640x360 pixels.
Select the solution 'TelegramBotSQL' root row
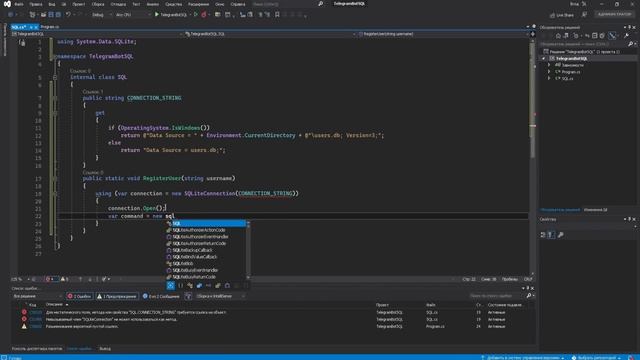pos(588,52)
